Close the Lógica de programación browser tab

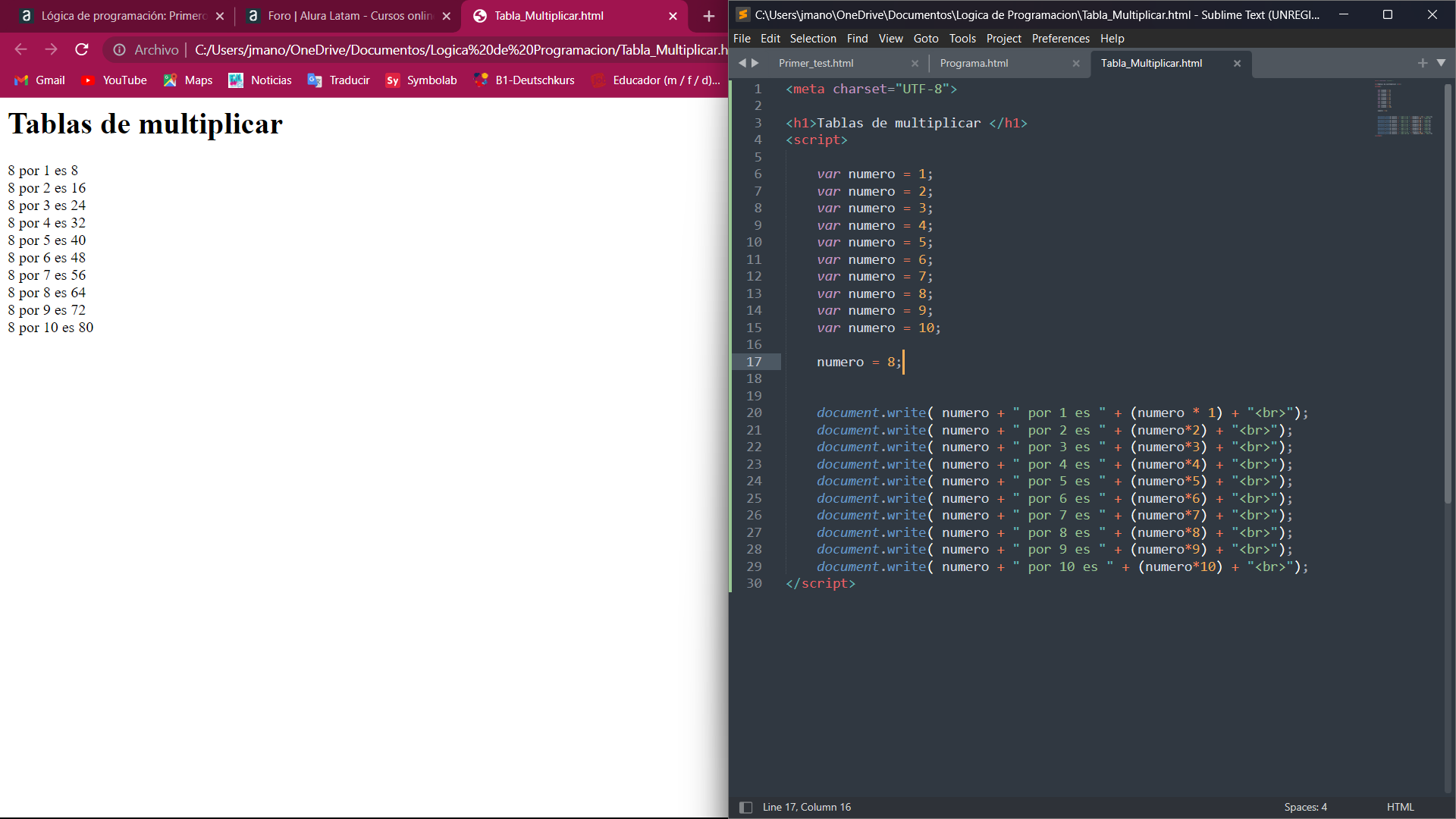pos(220,16)
